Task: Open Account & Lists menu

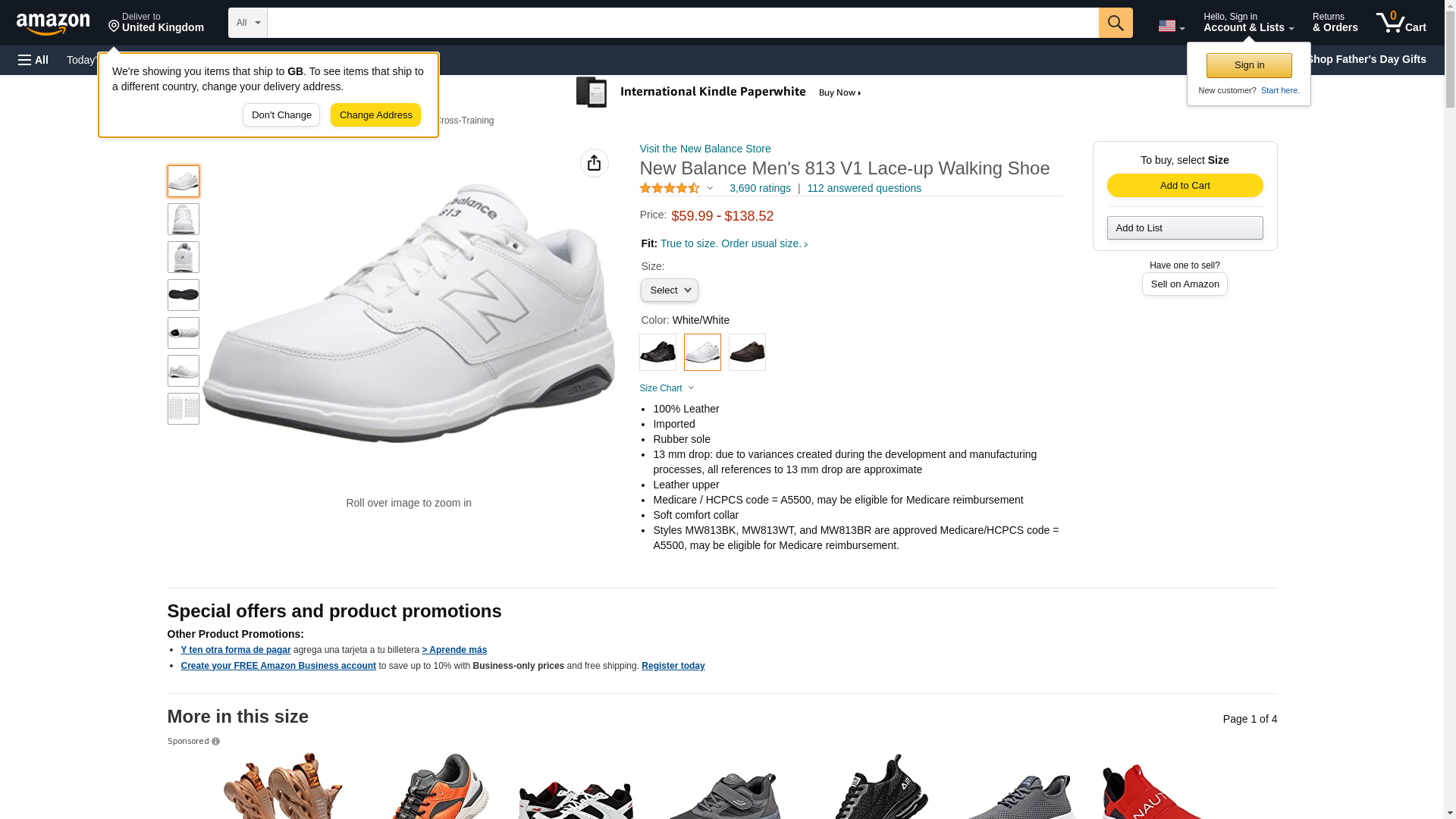Action: point(1248,23)
